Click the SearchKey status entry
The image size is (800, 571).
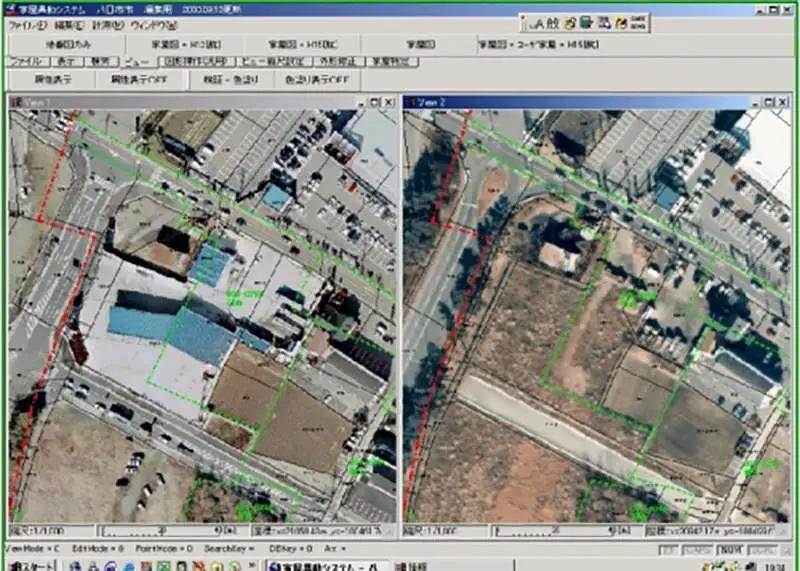click(x=229, y=549)
